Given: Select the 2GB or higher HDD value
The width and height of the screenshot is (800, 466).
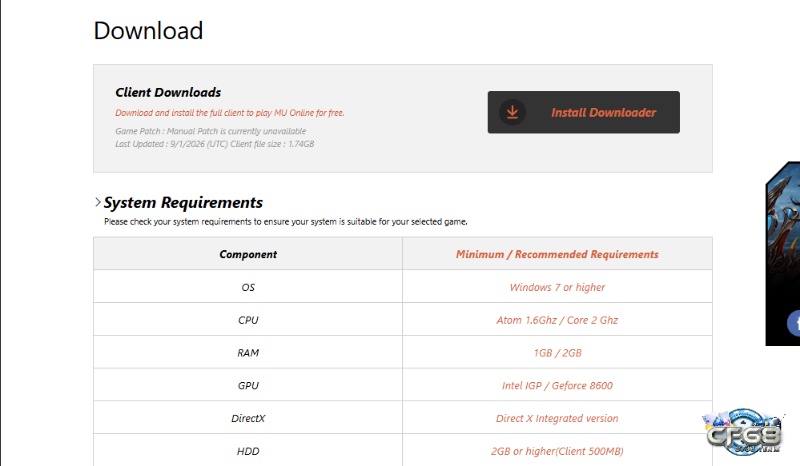Looking at the screenshot, I should (x=557, y=451).
